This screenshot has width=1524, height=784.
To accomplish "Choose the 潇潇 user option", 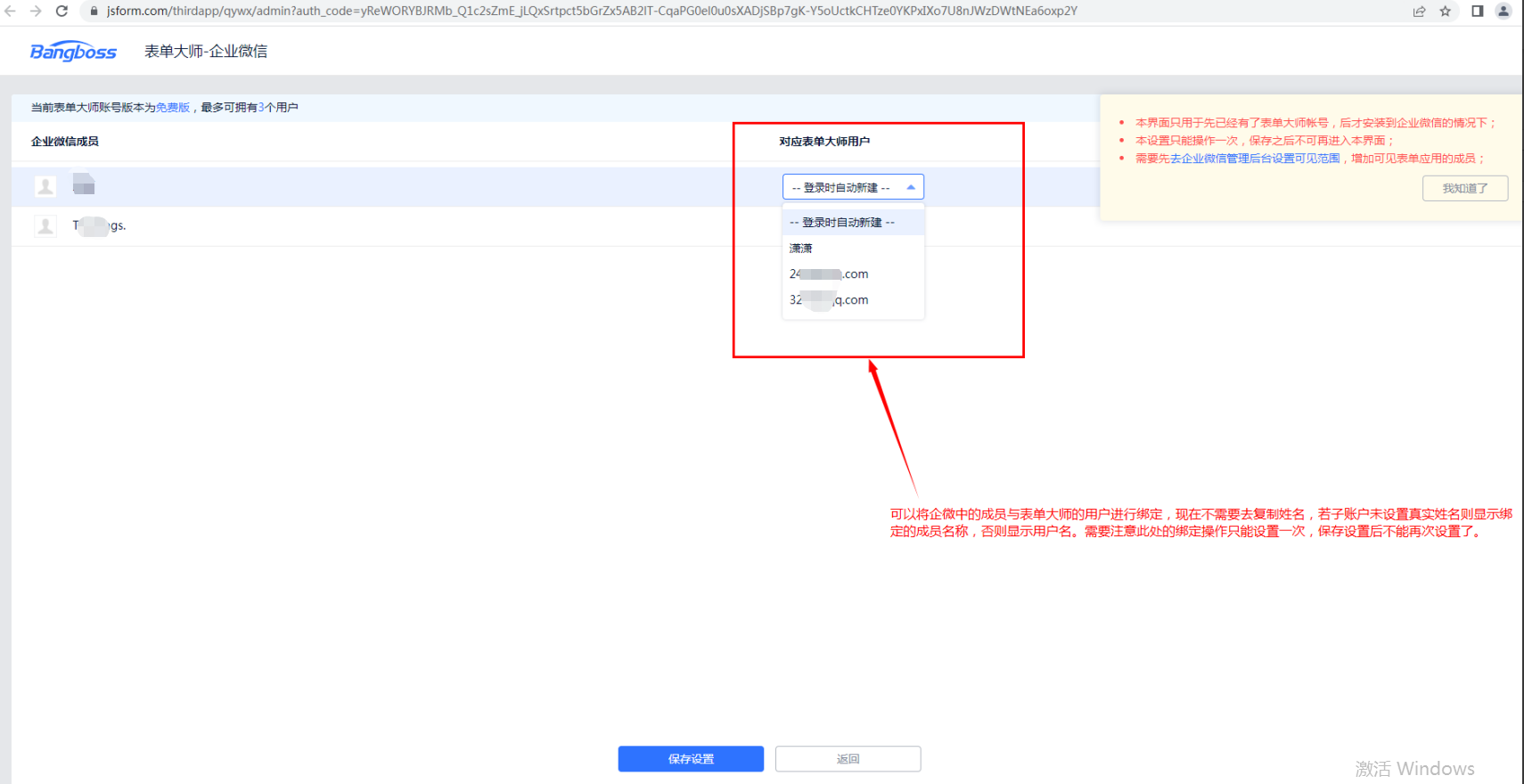I will click(801, 249).
